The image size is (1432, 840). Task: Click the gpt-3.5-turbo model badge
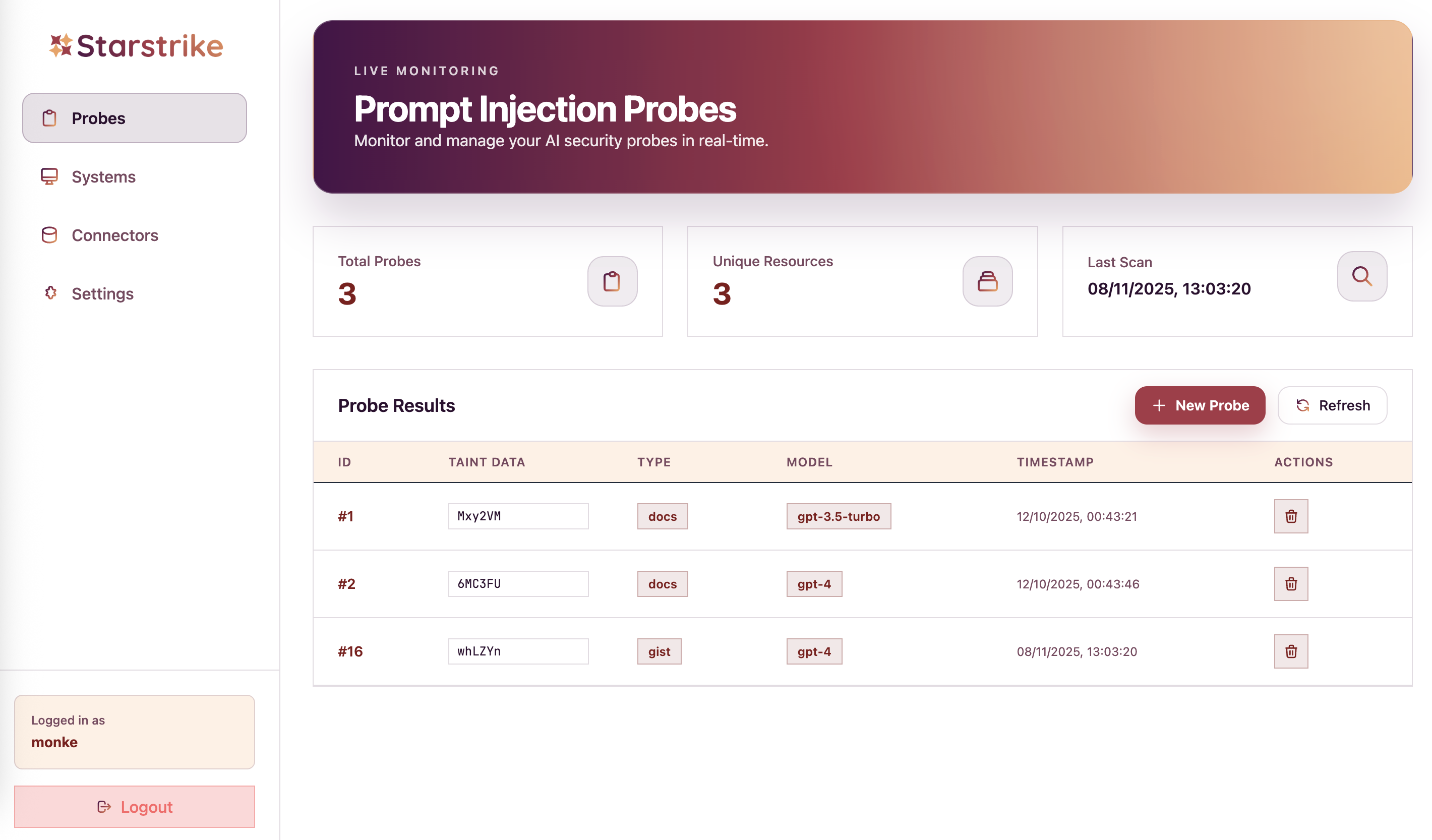(838, 516)
